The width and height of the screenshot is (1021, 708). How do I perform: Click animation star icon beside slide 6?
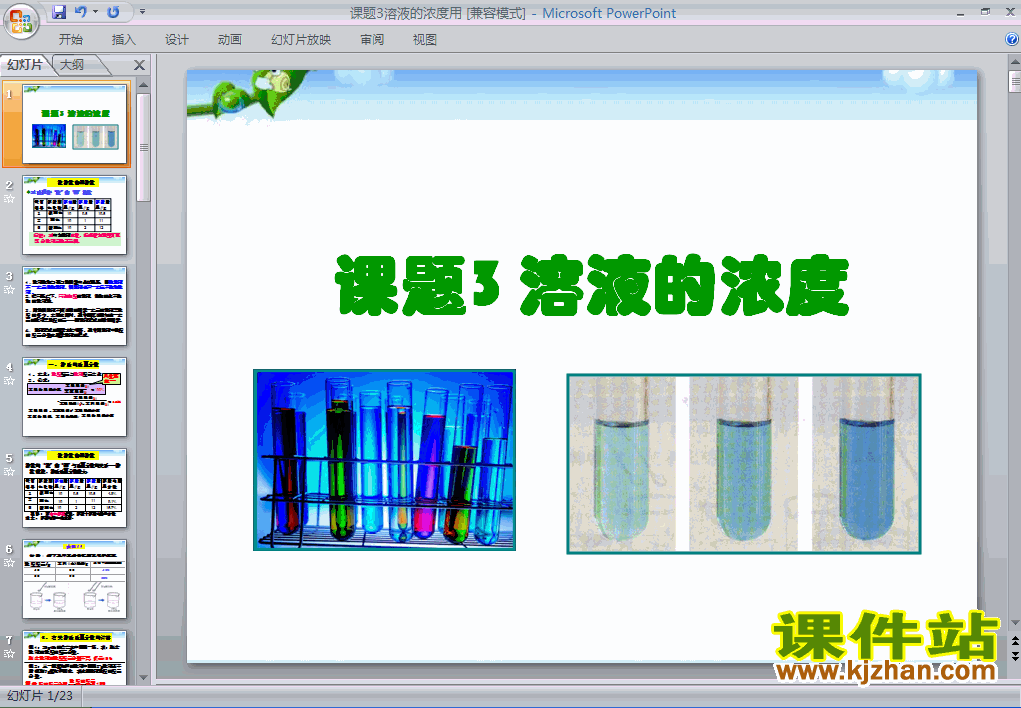coord(9,563)
